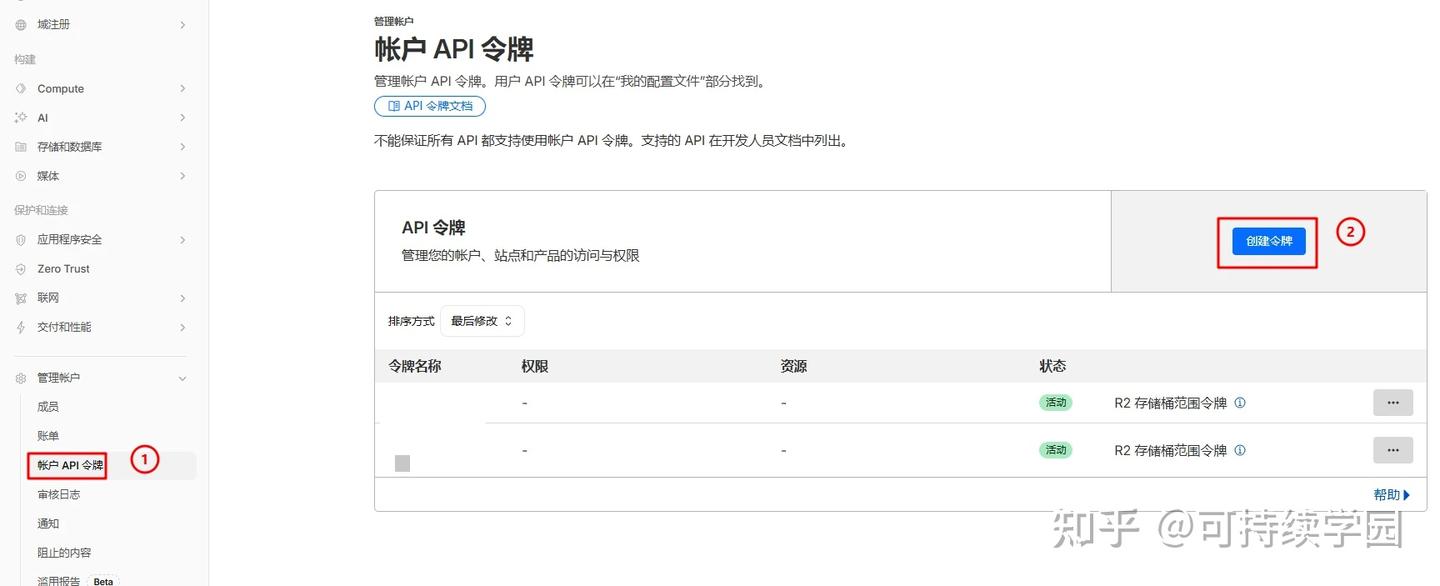Expand the Compute section chevron

click(182, 89)
